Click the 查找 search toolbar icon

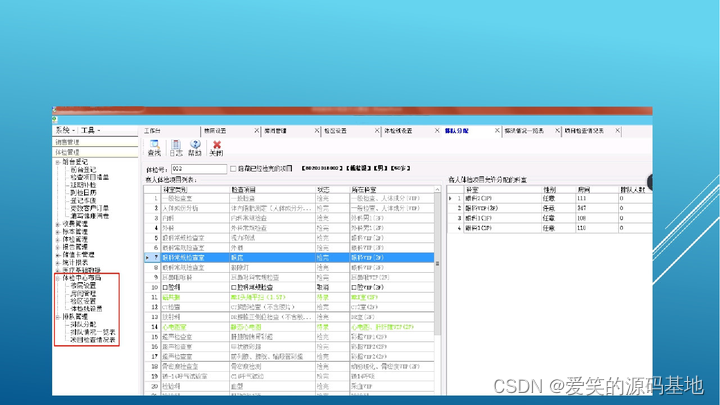154,148
